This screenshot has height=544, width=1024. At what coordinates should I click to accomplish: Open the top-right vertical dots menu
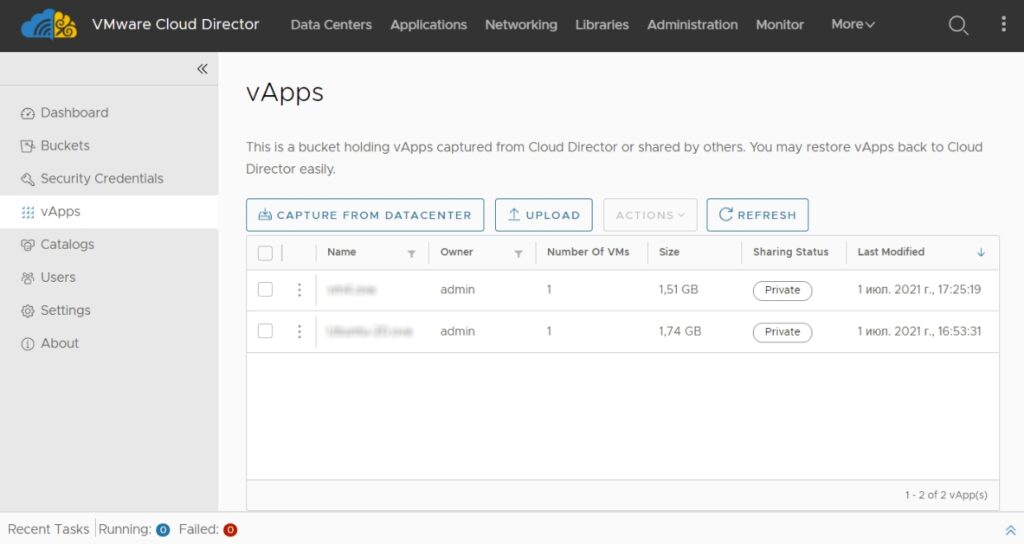pyautogui.click(x=1004, y=24)
